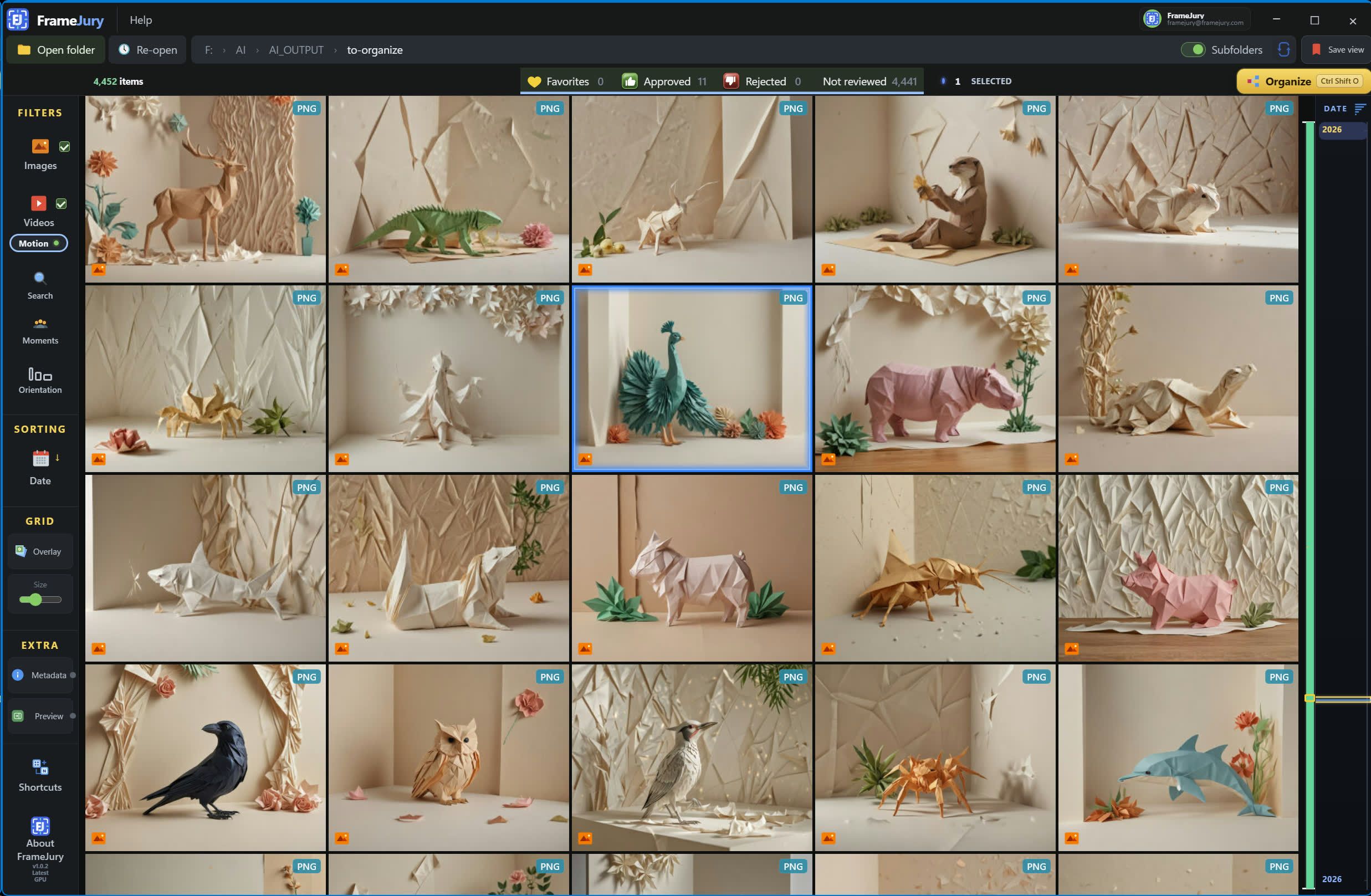
Task: Select the black crow thumbnail
Action: (205, 758)
